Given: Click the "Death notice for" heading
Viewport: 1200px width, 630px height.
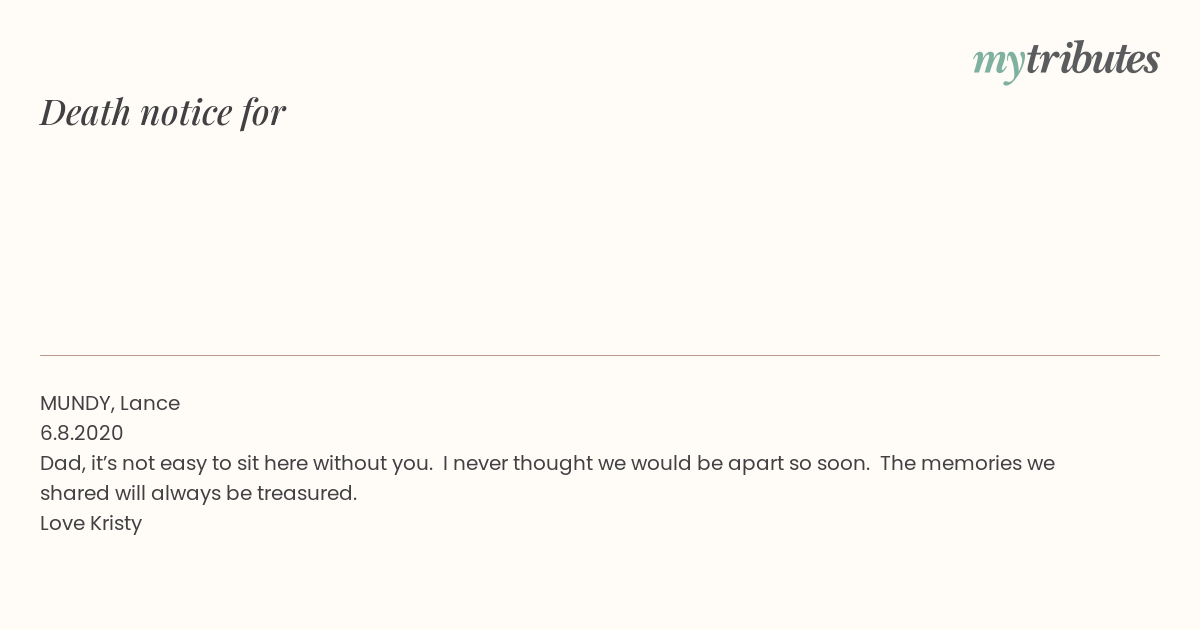Looking at the screenshot, I should pyautogui.click(x=163, y=112).
